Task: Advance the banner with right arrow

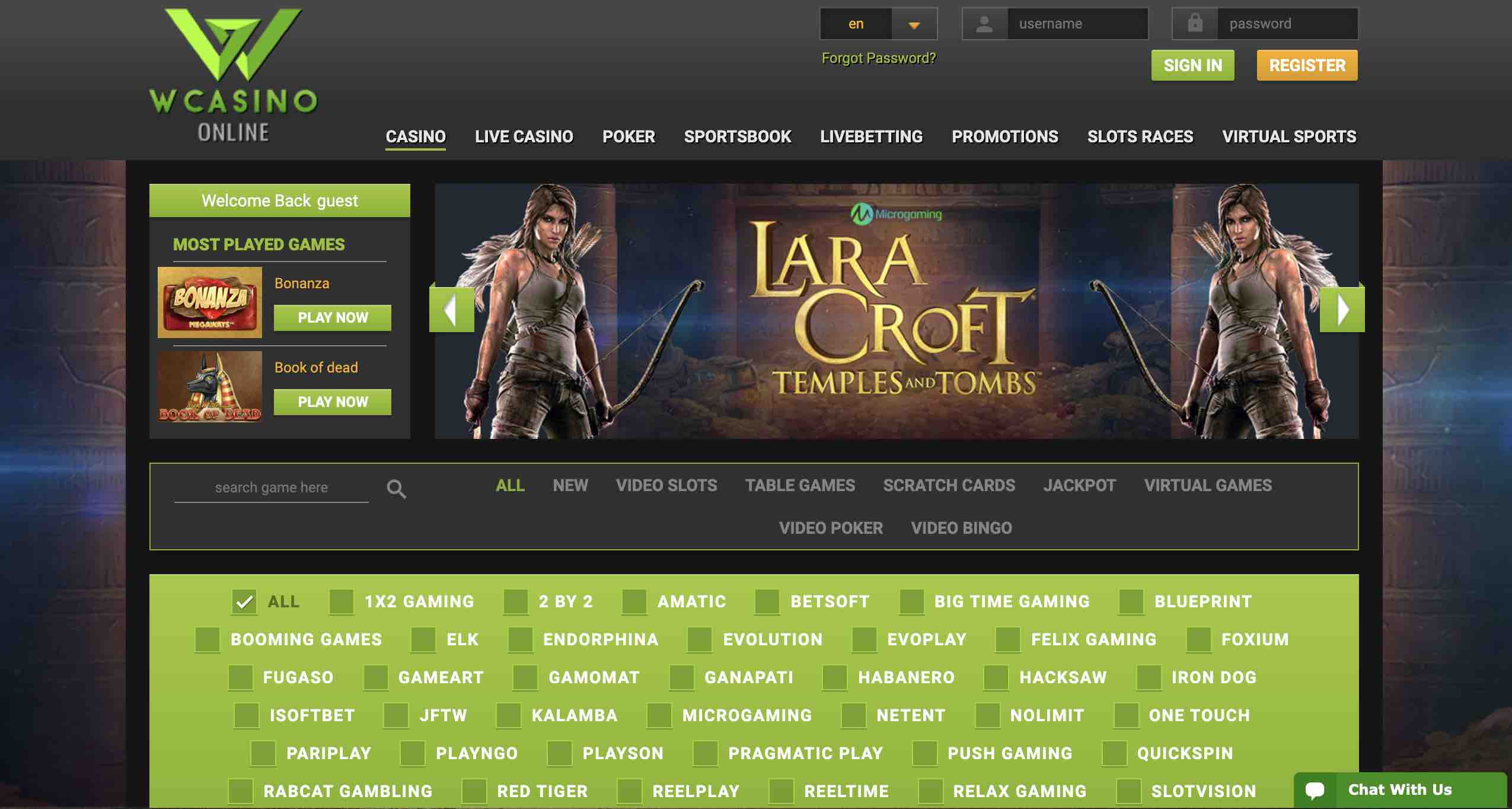Action: click(1342, 309)
